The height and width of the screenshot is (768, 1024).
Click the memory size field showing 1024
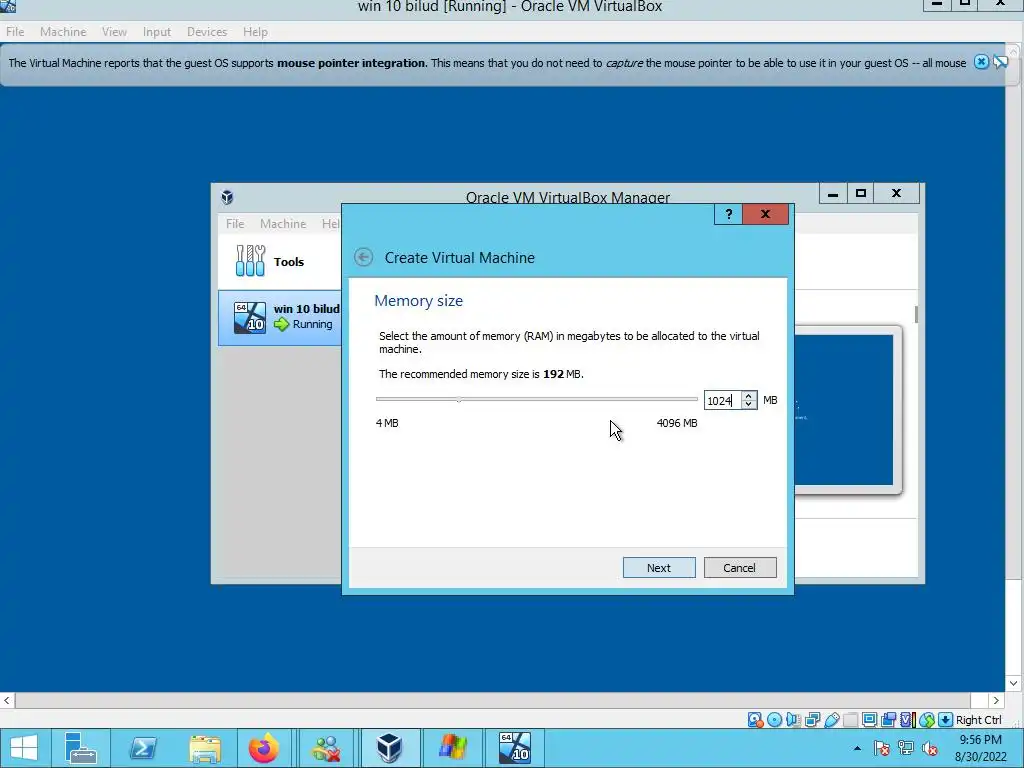[x=722, y=400]
